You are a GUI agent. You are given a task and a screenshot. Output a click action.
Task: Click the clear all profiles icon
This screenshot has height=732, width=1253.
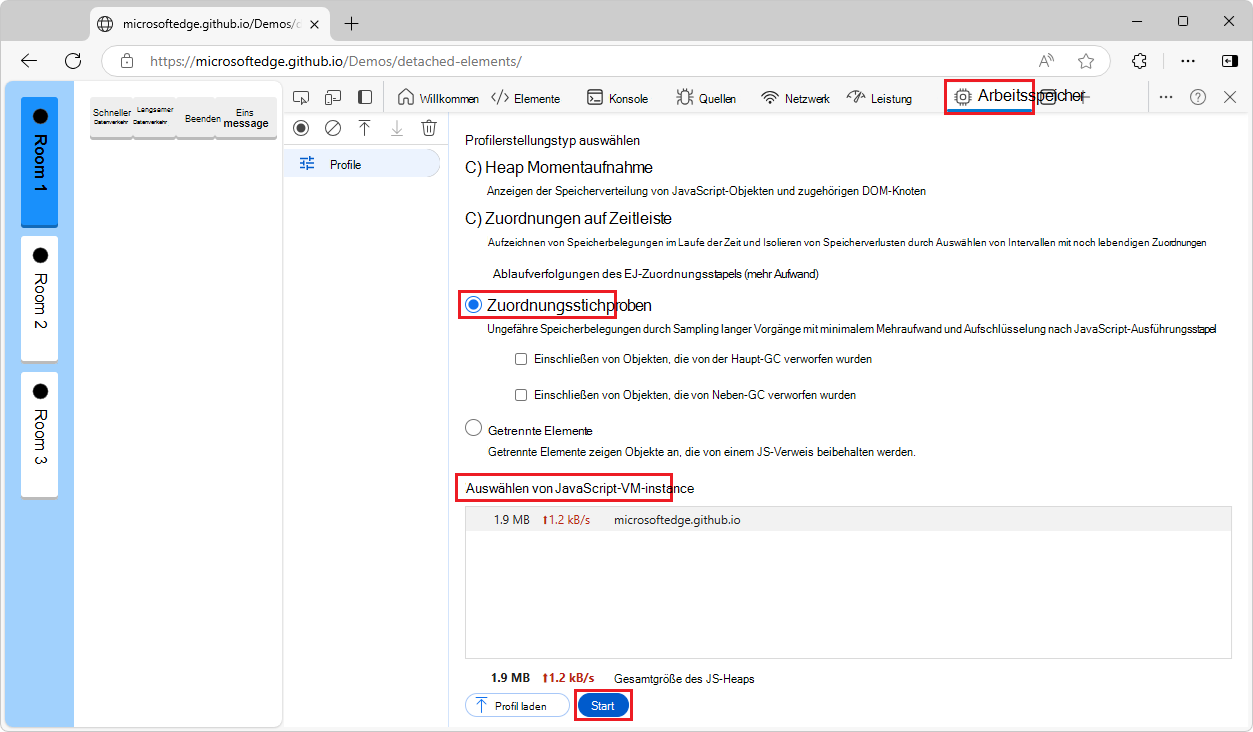(x=332, y=128)
